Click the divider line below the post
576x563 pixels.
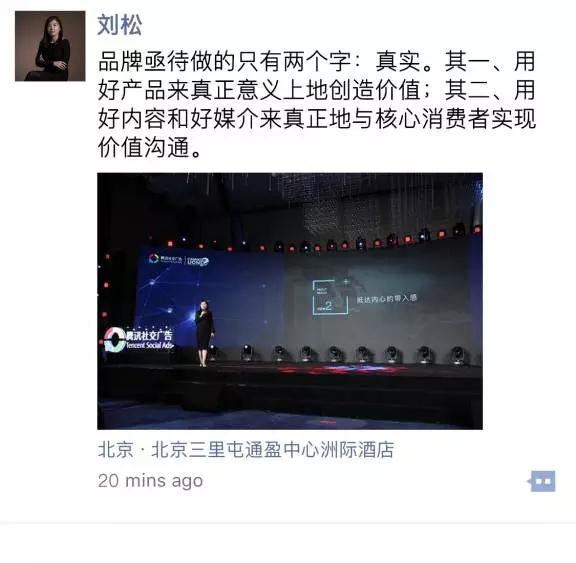click(x=288, y=523)
